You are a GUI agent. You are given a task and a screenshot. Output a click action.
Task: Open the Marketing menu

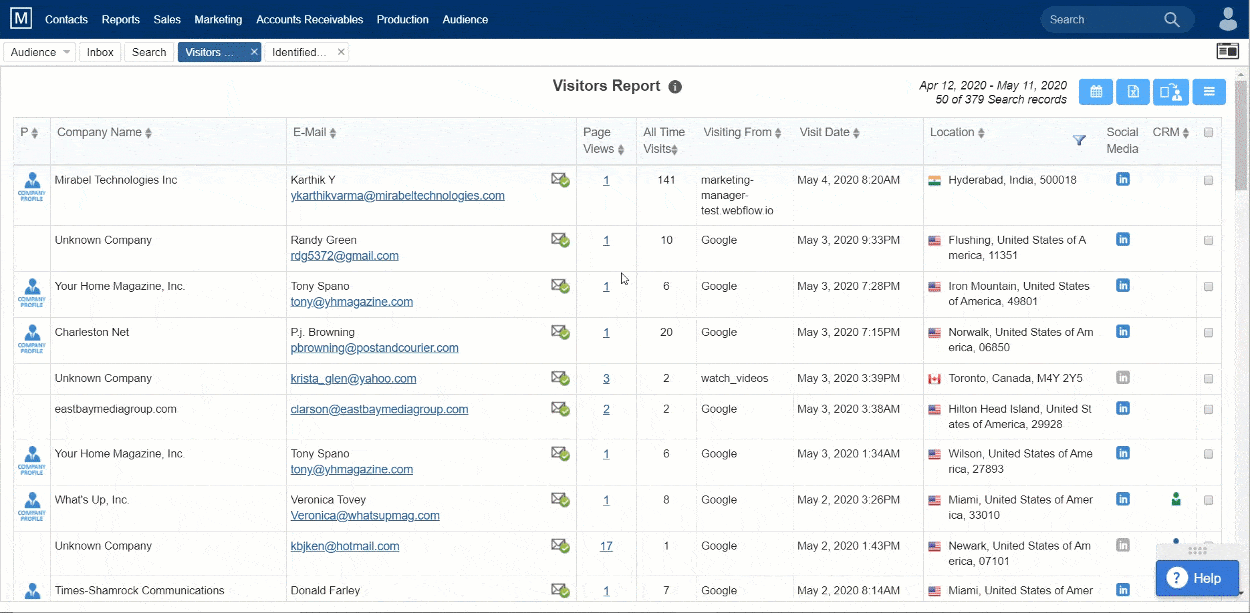pos(218,19)
